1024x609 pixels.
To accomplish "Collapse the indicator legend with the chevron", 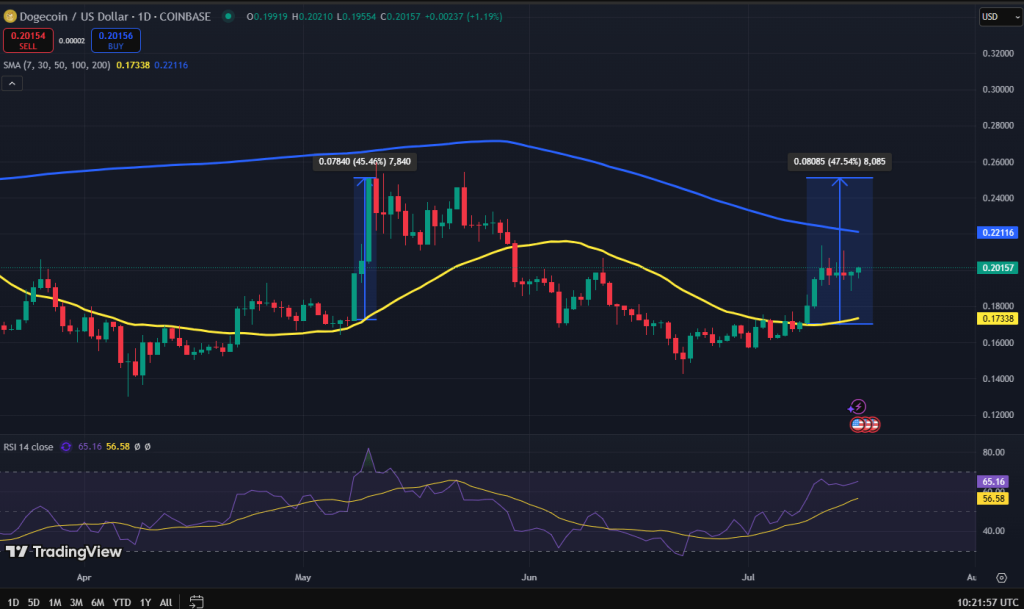I will (12, 84).
